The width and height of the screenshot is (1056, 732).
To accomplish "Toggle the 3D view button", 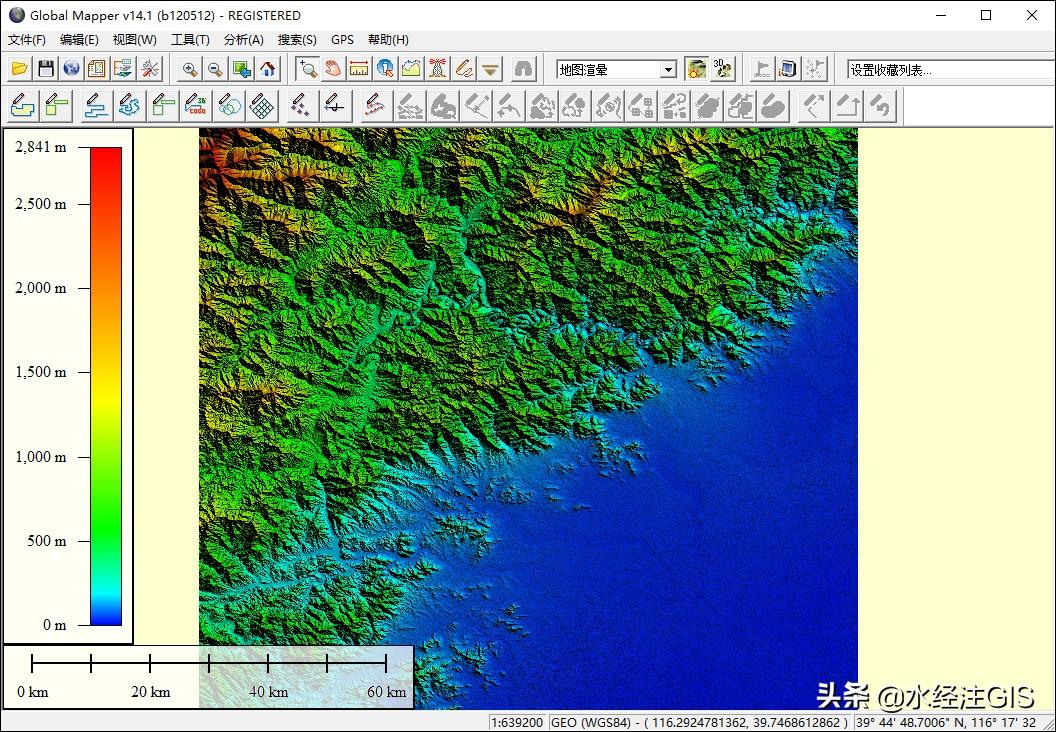I will (x=723, y=69).
